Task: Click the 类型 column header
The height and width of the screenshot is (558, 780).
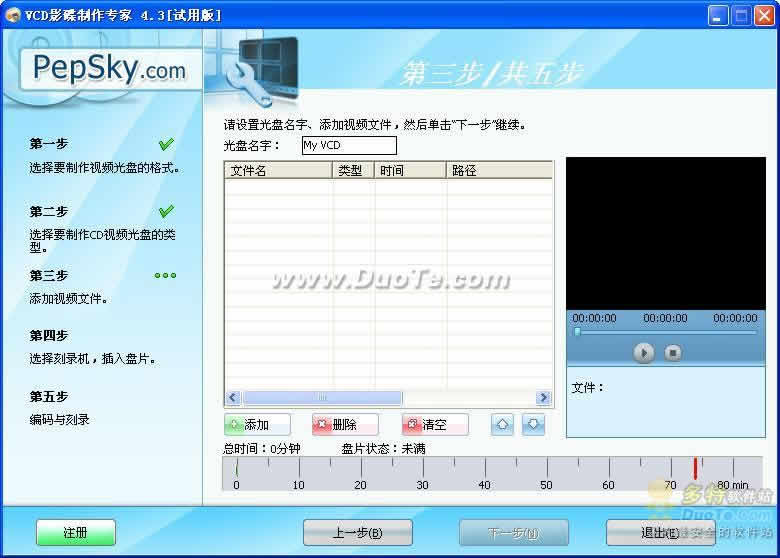Action: [x=353, y=171]
